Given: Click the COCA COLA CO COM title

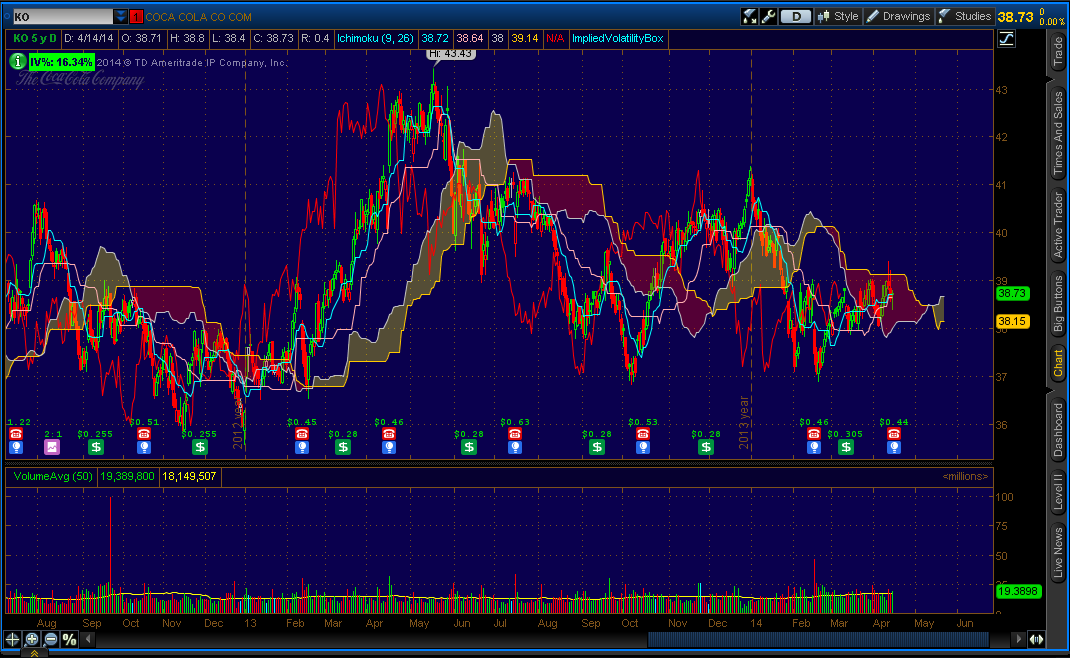Looking at the screenshot, I should [199, 17].
